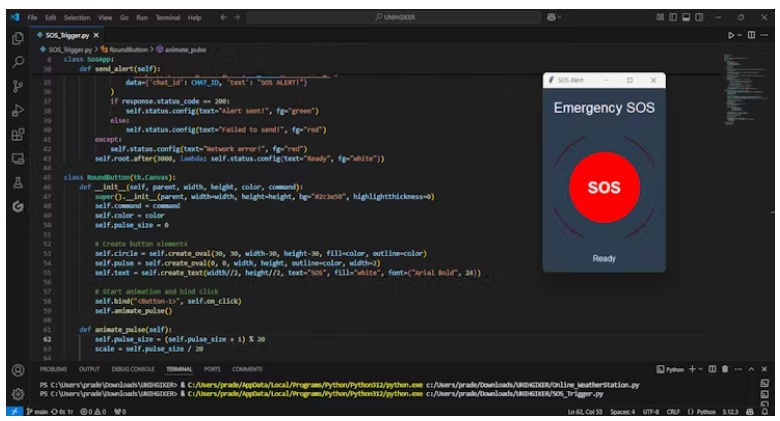780x421 pixels.
Task: Expand the Run Python File dropdown arrow
Action: (742, 34)
